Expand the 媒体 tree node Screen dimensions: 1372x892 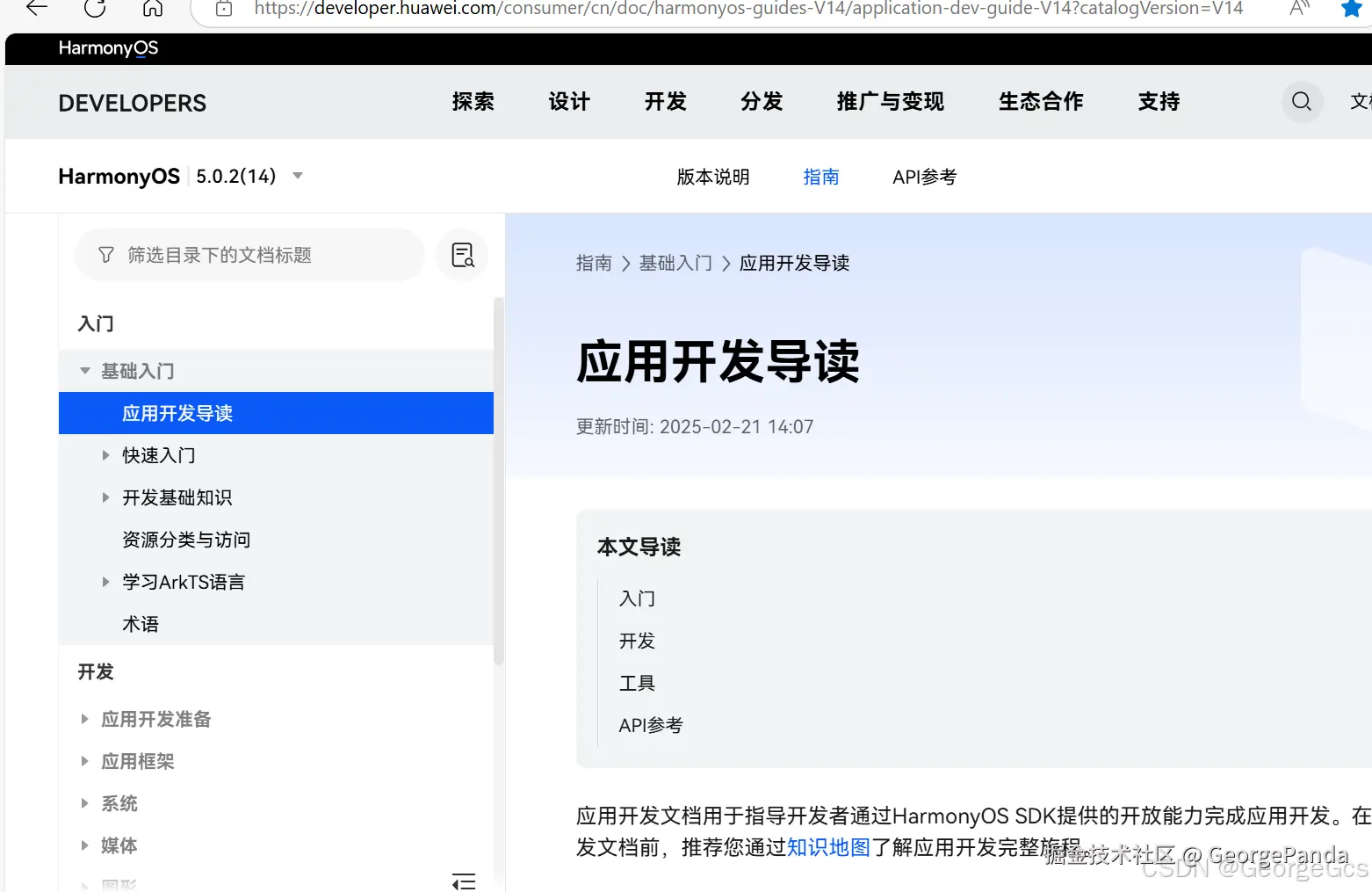(x=84, y=845)
